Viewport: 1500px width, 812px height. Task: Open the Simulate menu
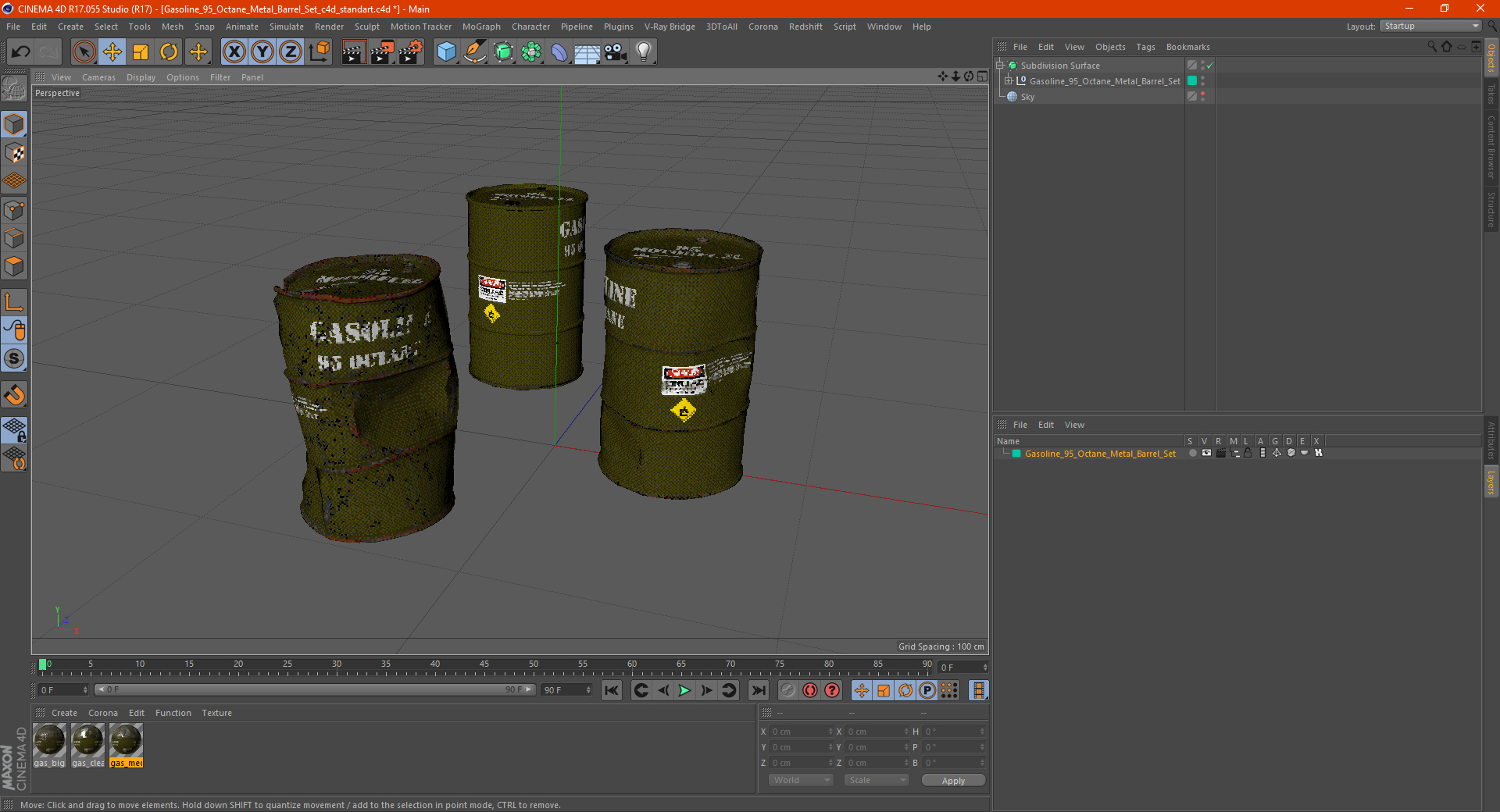click(287, 27)
